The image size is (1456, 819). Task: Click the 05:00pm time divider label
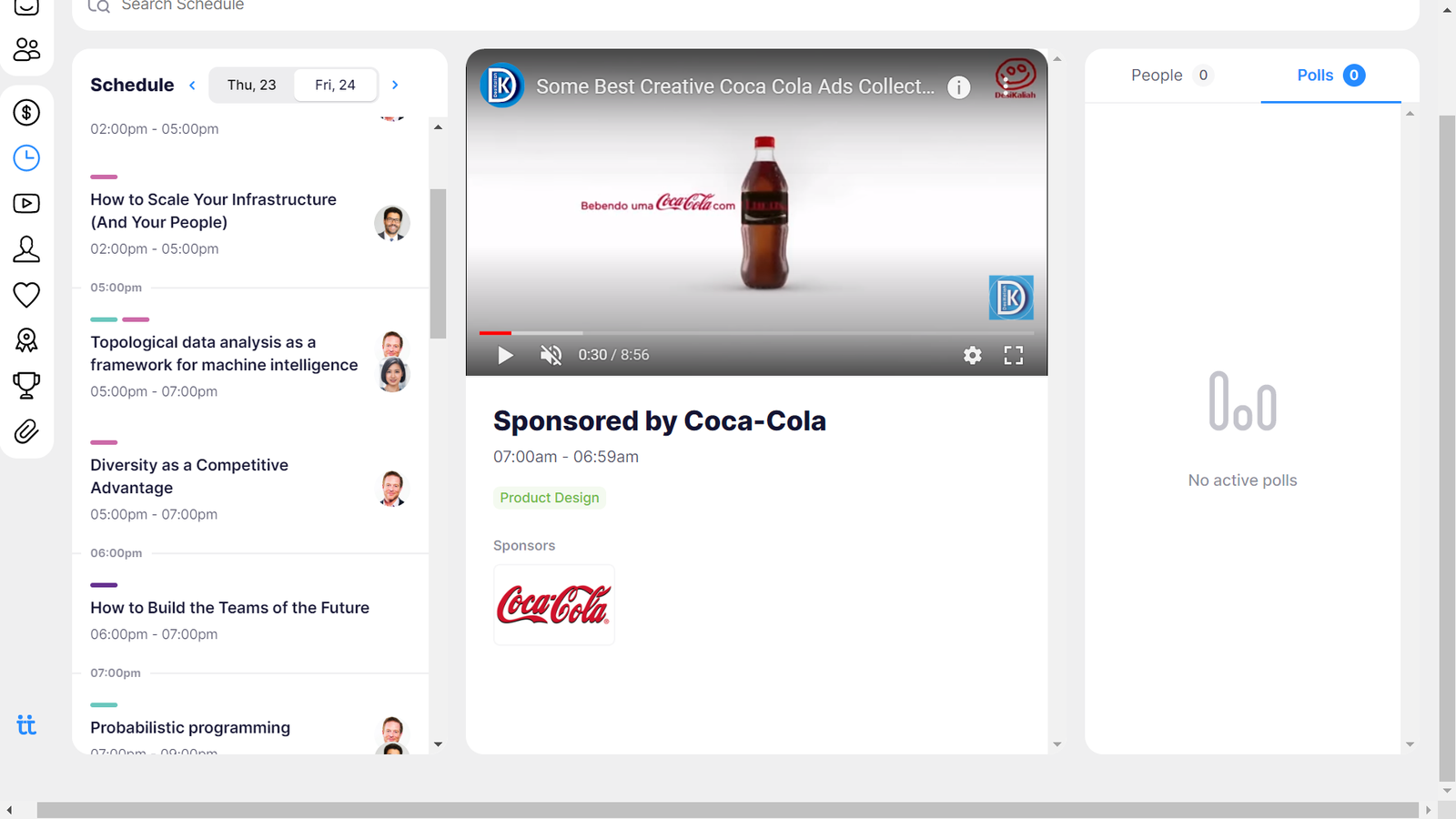click(x=116, y=288)
